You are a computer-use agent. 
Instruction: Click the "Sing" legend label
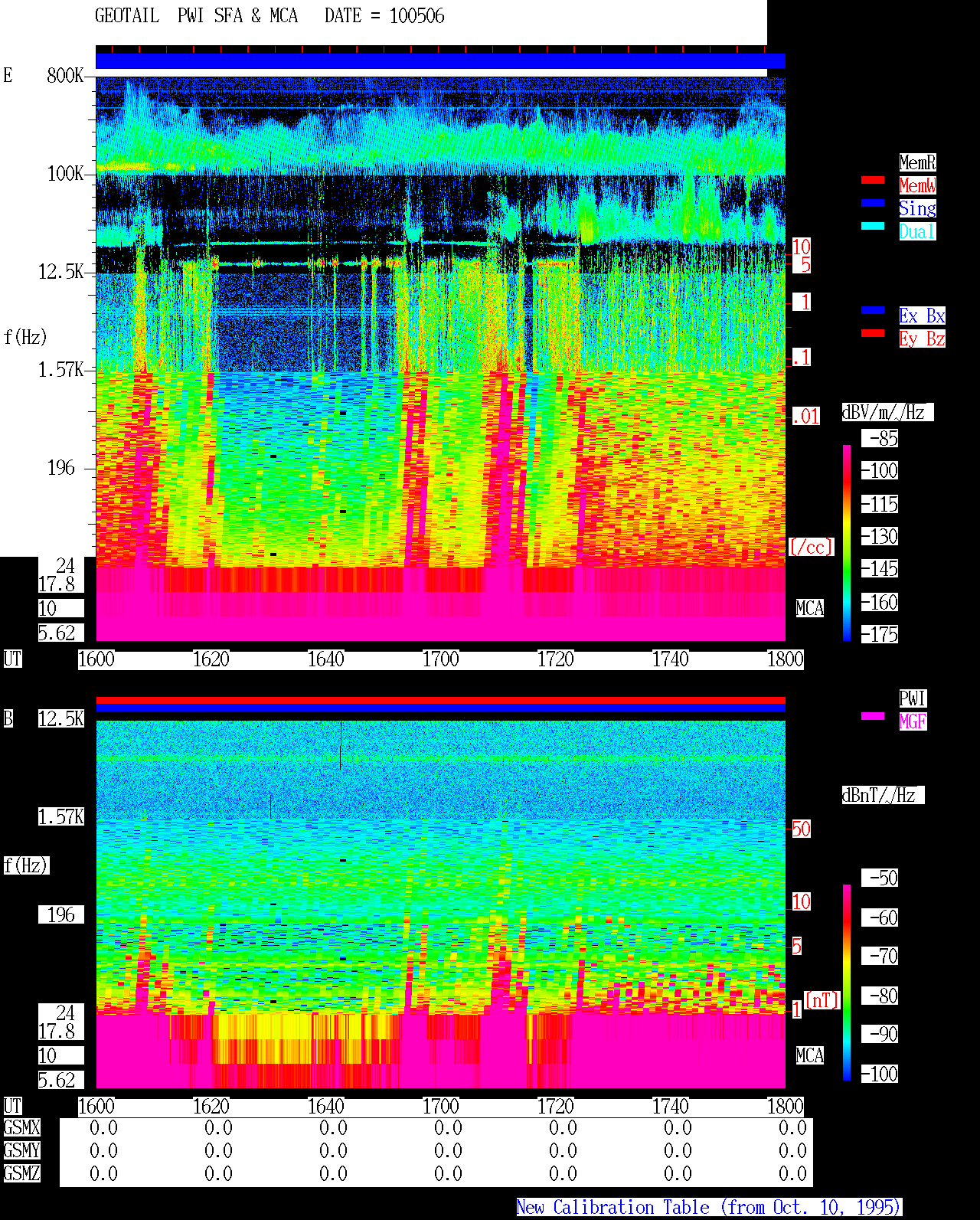click(917, 208)
